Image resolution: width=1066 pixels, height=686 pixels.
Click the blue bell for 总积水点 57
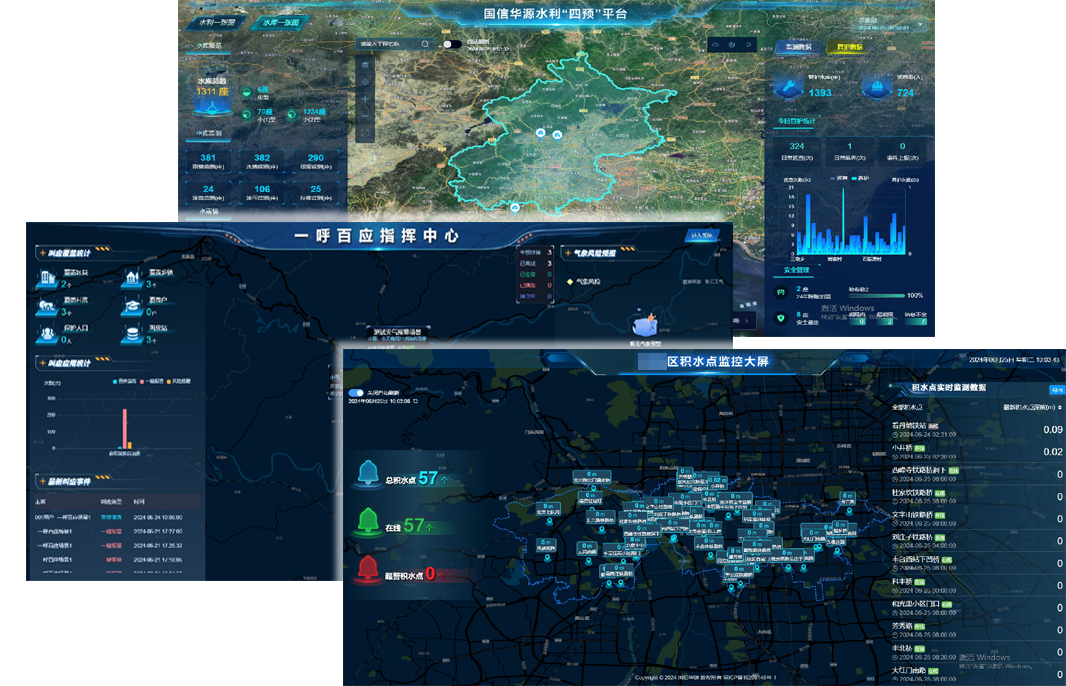(x=368, y=473)
